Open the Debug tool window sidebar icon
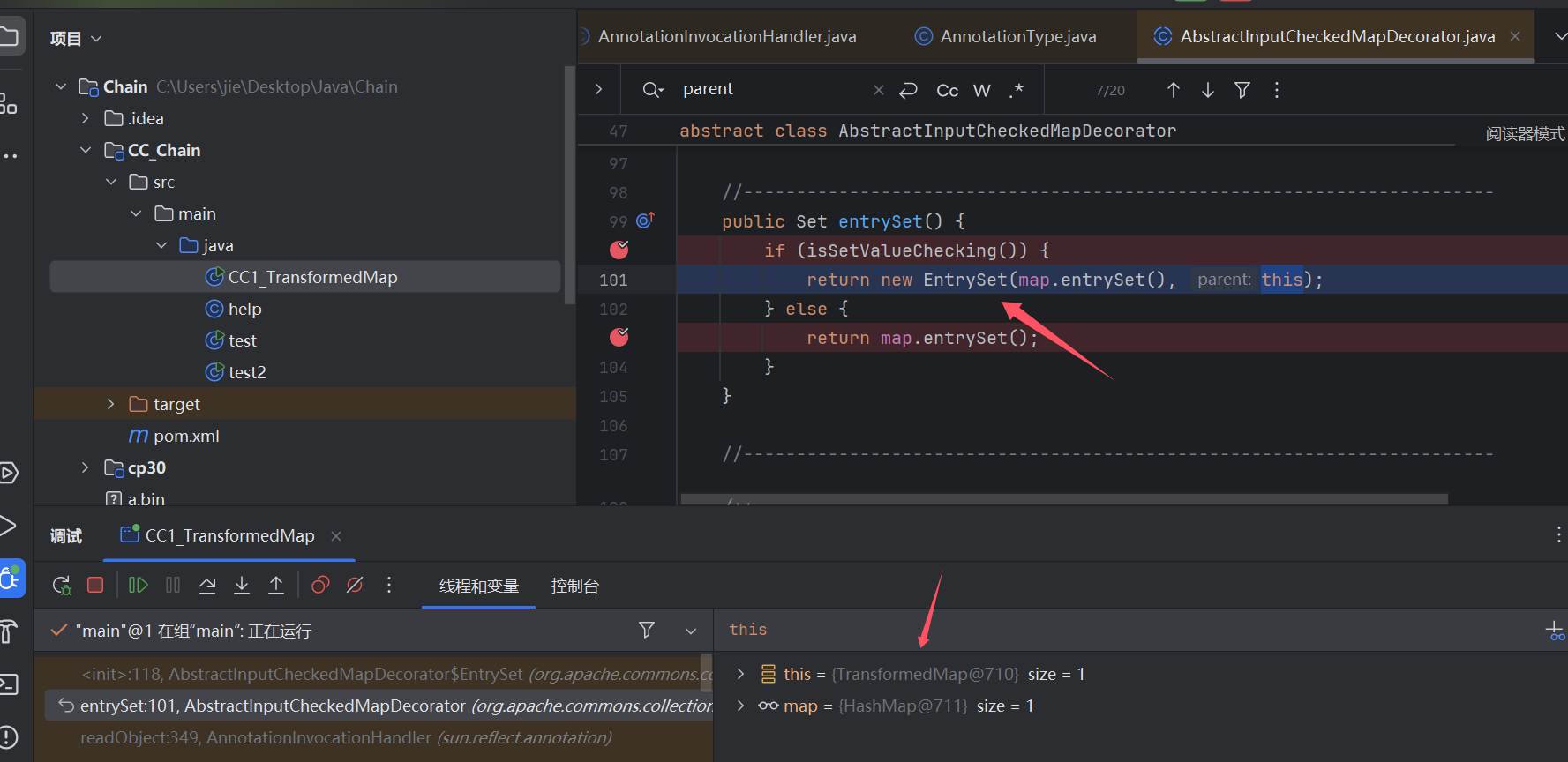 coord(11,579)
